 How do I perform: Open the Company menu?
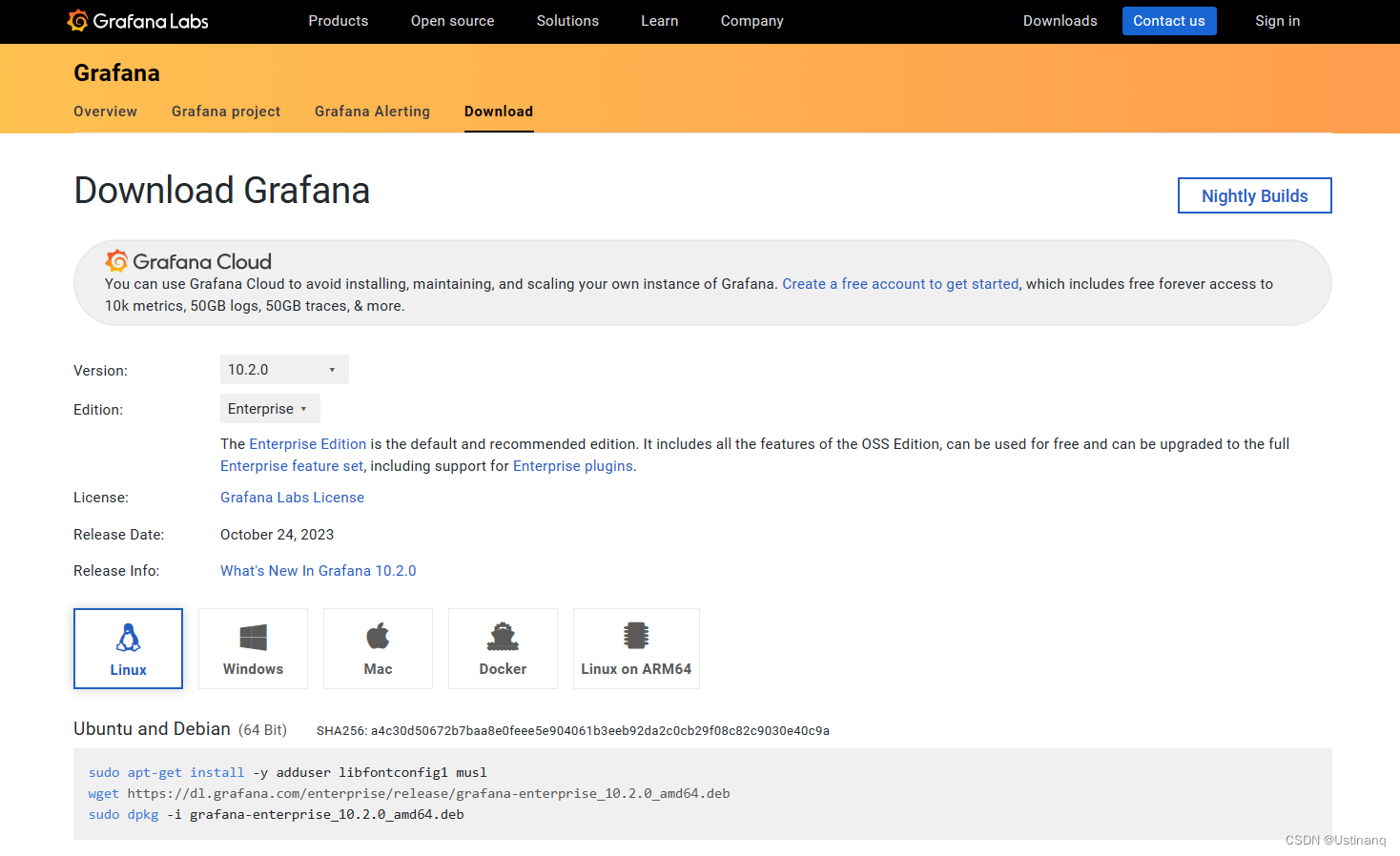point(752,21)
